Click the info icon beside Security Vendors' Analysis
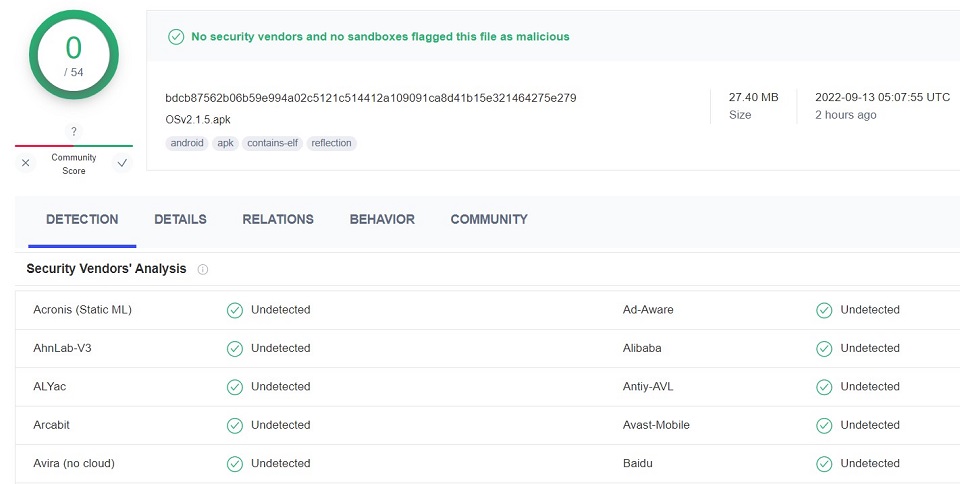 coord(203,269)
